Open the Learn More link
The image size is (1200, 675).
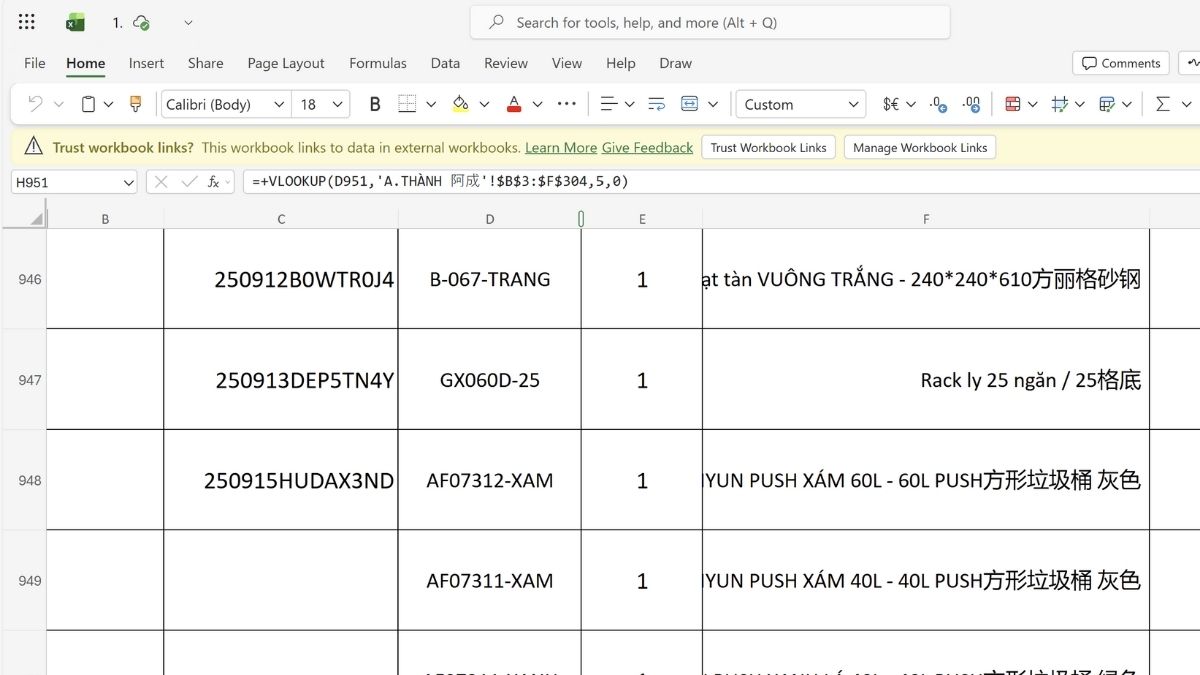point(560,147)
